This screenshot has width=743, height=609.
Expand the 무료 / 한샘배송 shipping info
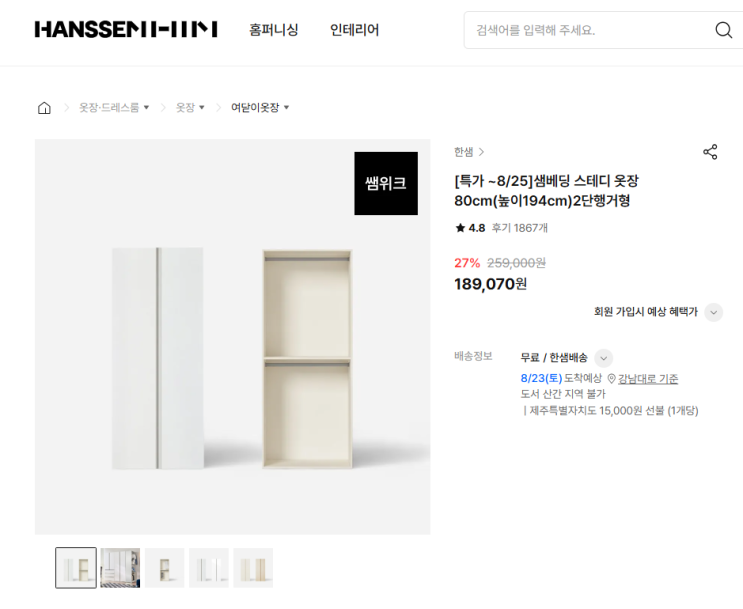point(603,358)
